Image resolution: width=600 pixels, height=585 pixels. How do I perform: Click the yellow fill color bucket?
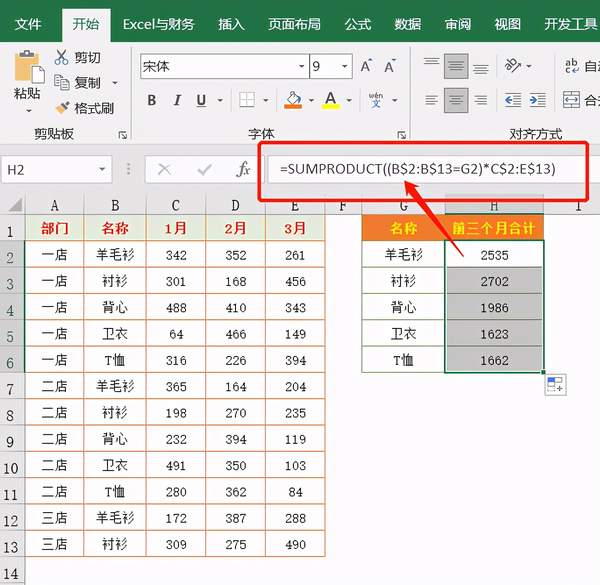292,100
